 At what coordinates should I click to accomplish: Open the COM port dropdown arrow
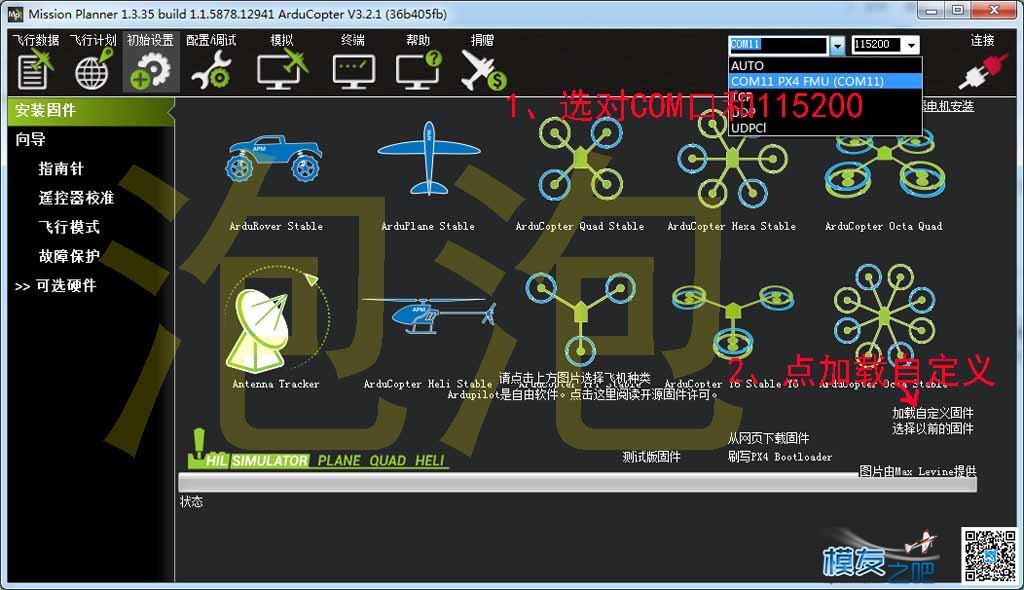(x=837, y=44)
